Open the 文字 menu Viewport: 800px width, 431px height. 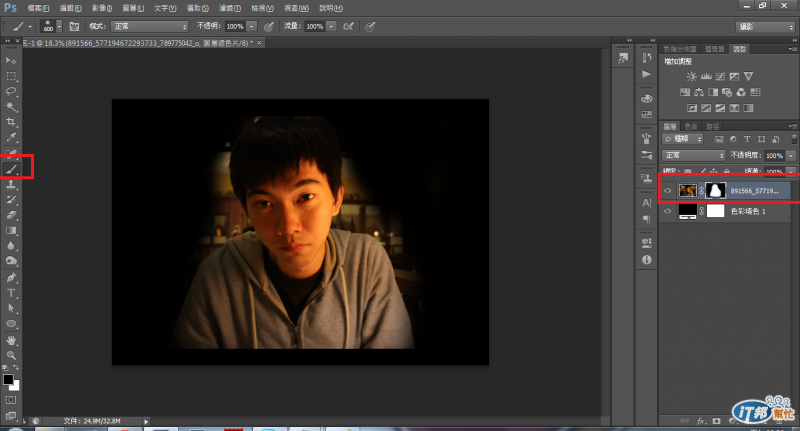pos(165,8)
